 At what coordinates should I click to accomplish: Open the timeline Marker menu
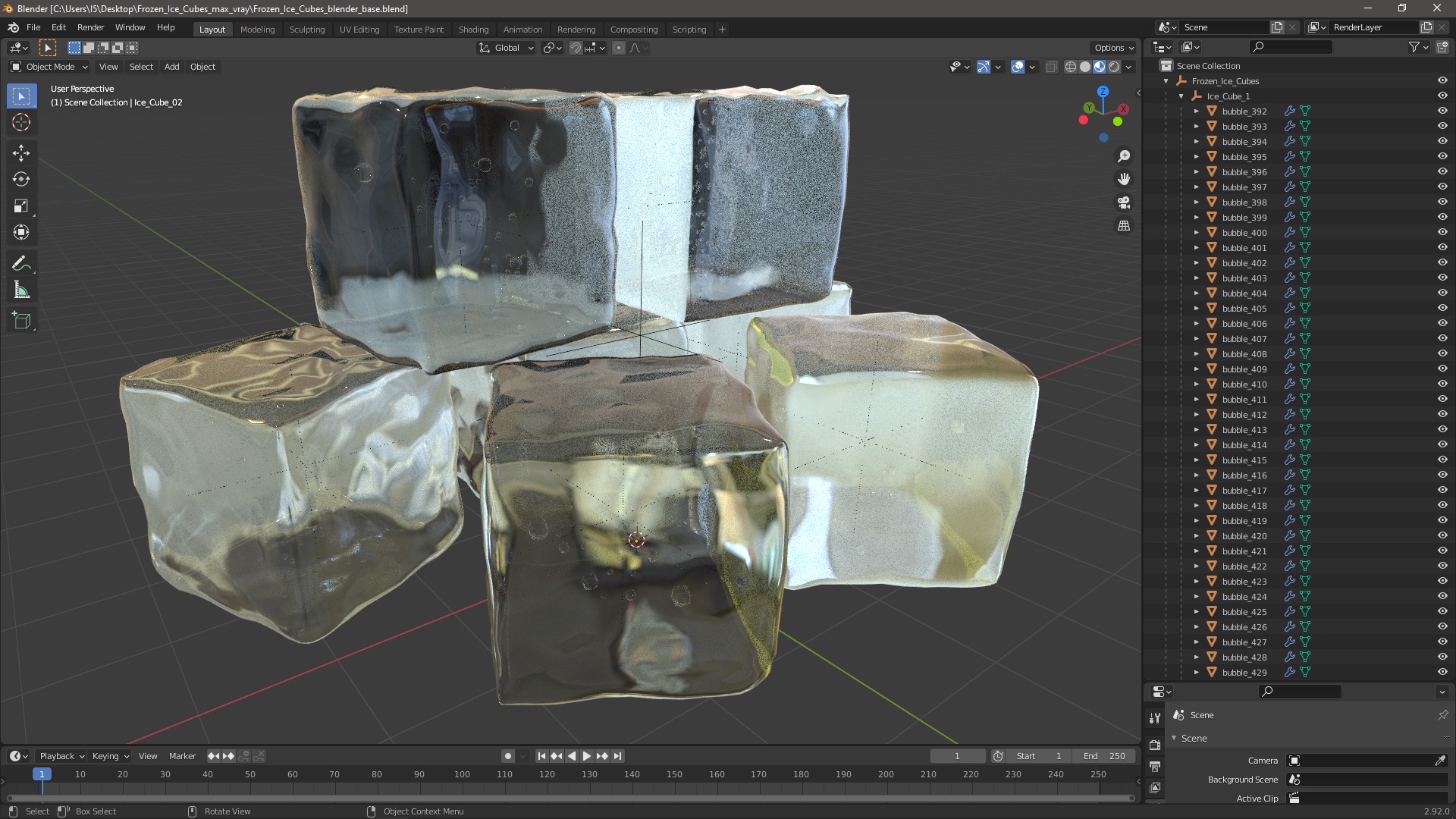tap(182, 756)
